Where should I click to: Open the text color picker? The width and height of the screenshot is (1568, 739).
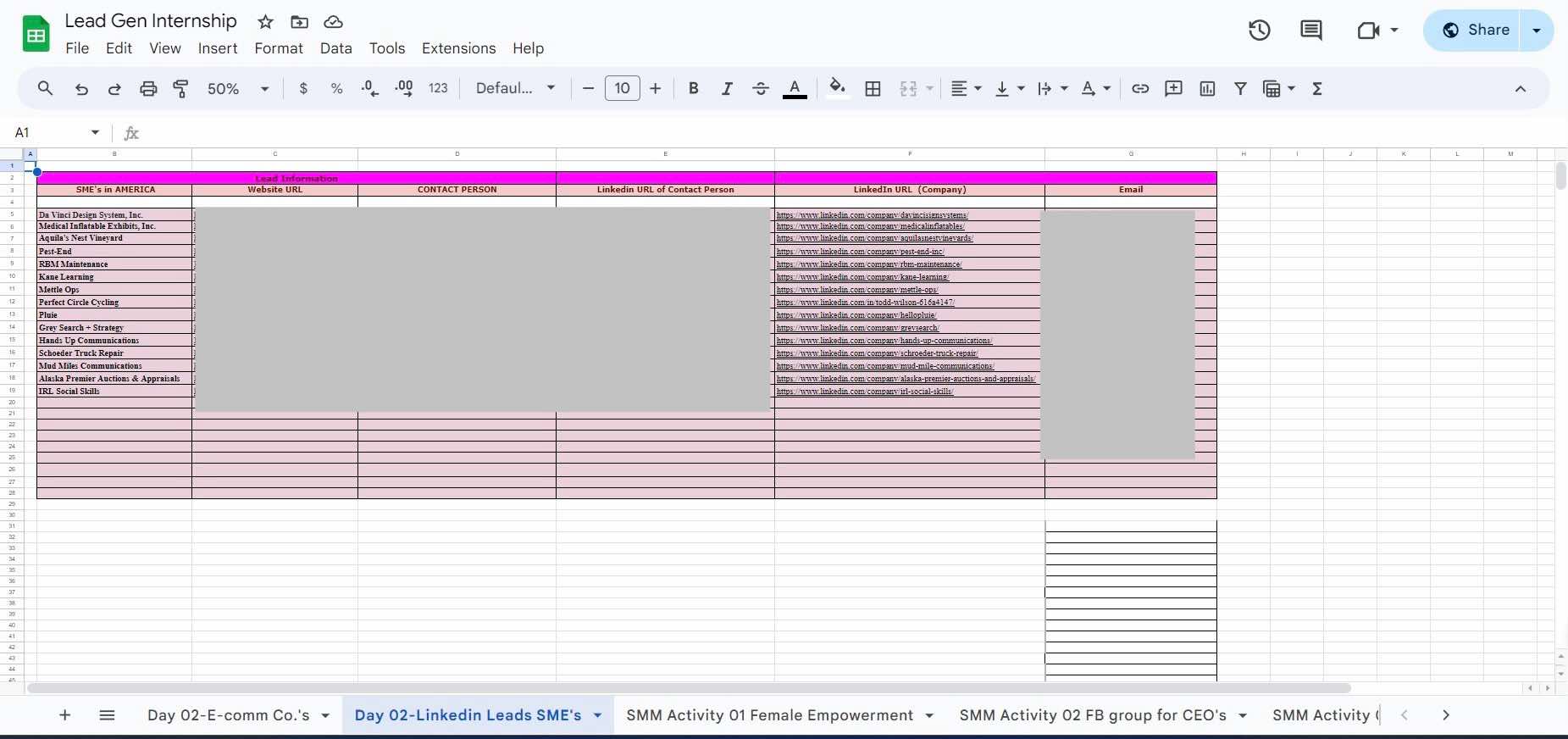pos(795,88)
